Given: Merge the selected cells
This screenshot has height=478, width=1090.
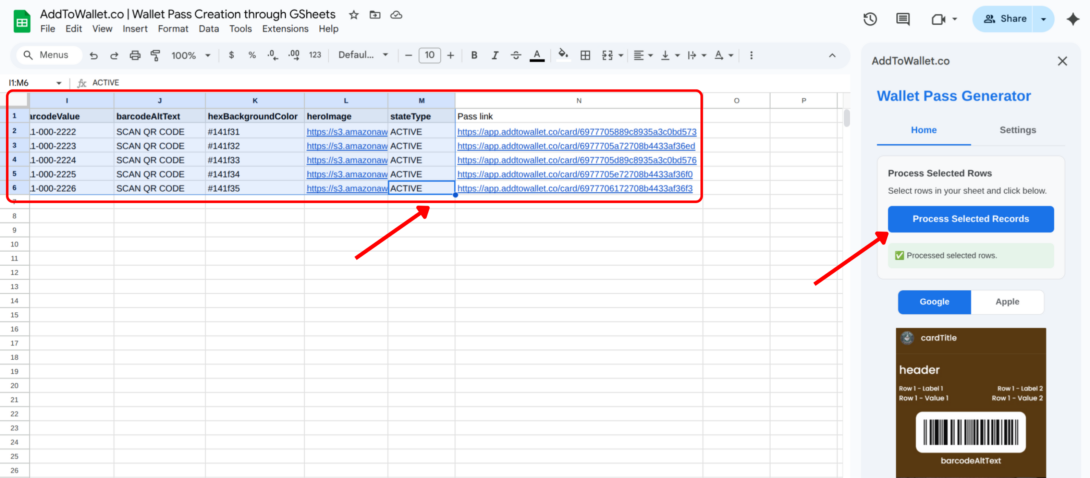Looking at the screenshot, I should coord(607,56).
